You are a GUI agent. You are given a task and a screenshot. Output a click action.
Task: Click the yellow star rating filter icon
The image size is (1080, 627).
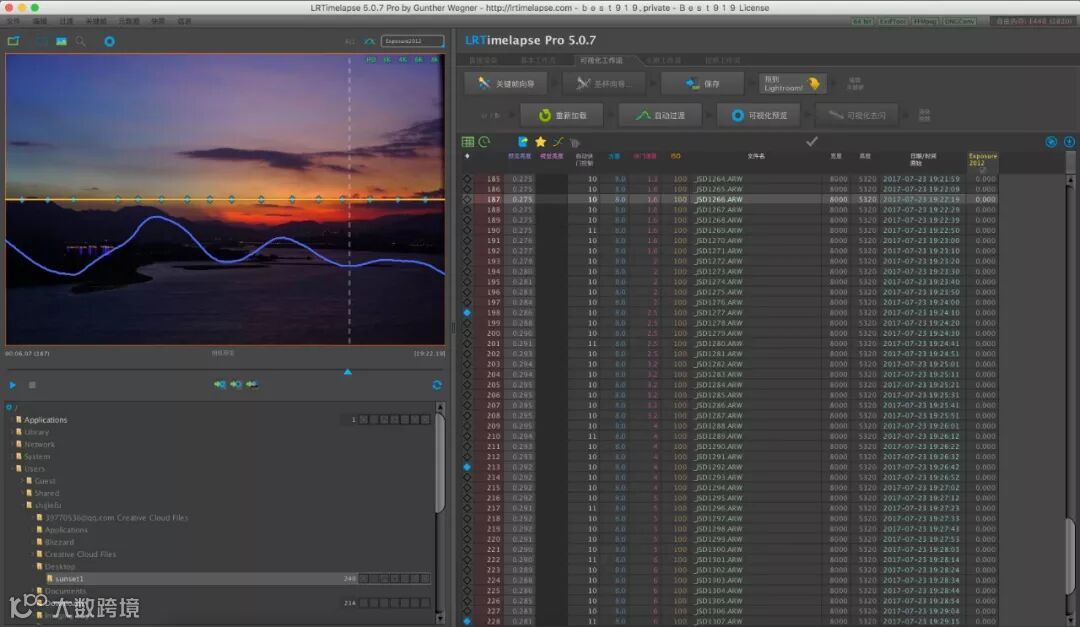(540, 142)
